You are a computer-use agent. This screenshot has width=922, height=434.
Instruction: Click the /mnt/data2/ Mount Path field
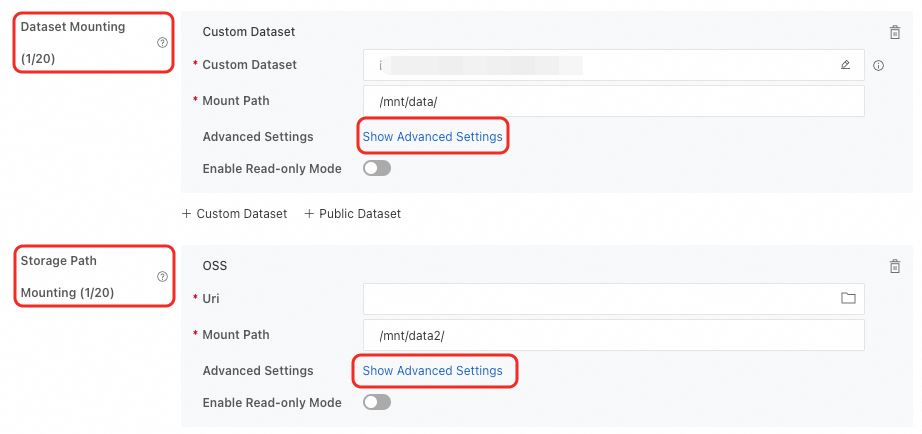point(613,335)
